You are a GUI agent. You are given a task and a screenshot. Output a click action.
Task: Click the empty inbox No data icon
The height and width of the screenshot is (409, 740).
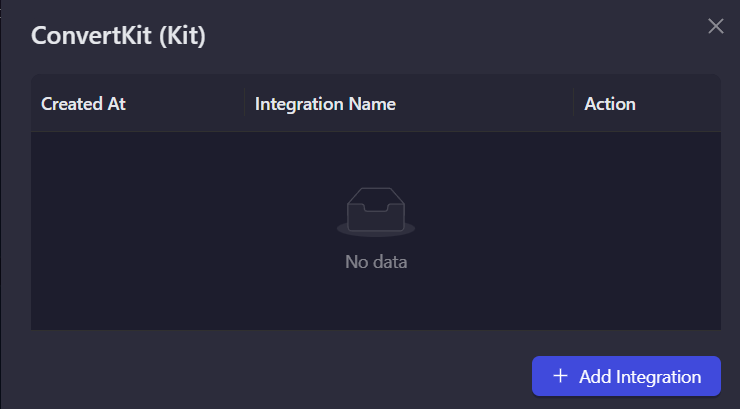tap(376, 212)
